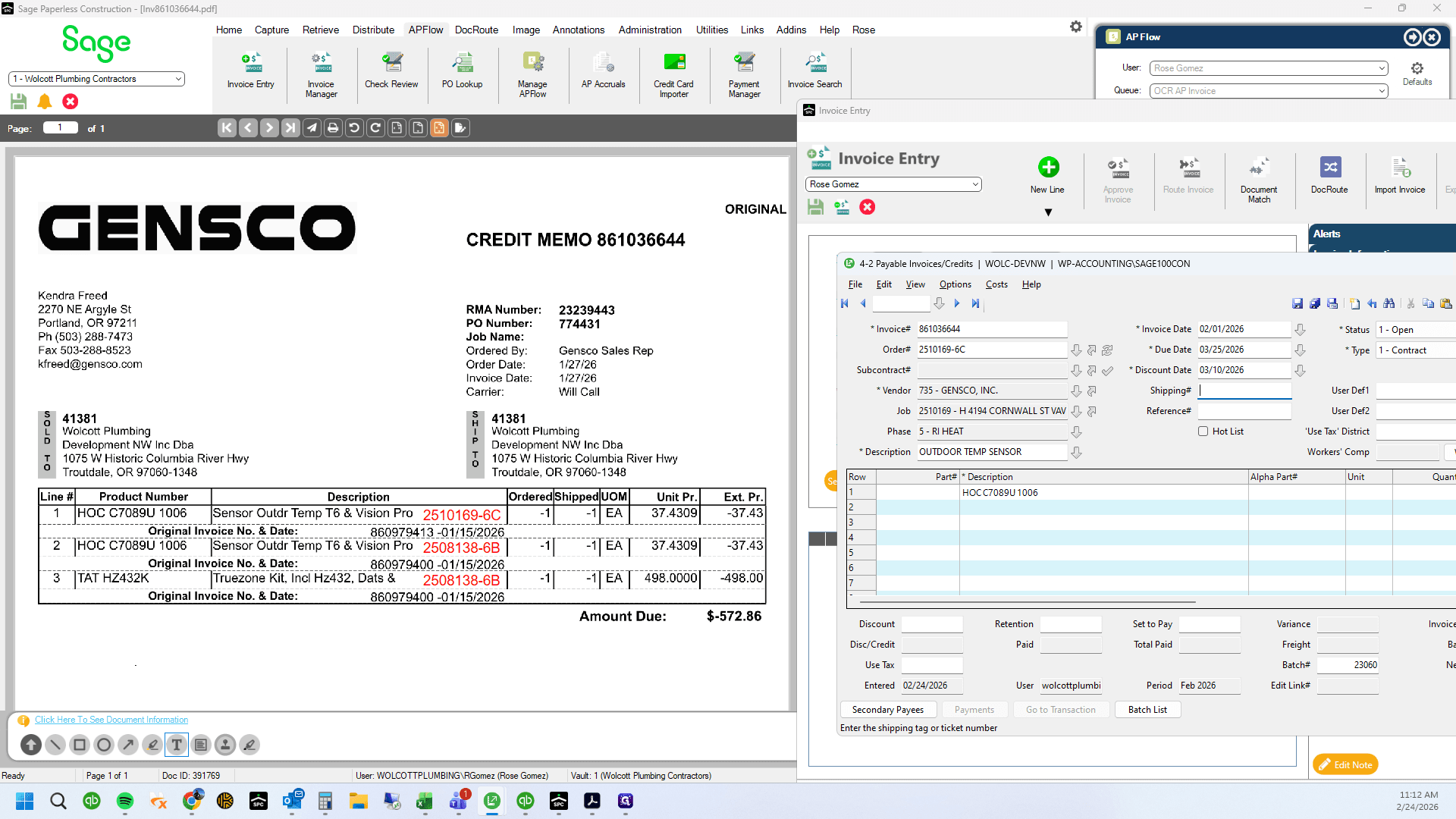
Task: Jump to last document page
Action: tap(290, 128)
